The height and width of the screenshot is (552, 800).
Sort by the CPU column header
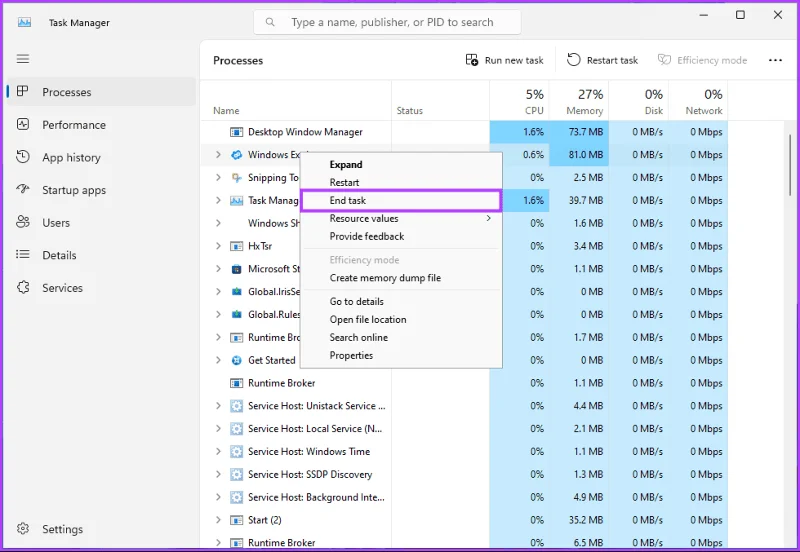(x=519, y=101)
